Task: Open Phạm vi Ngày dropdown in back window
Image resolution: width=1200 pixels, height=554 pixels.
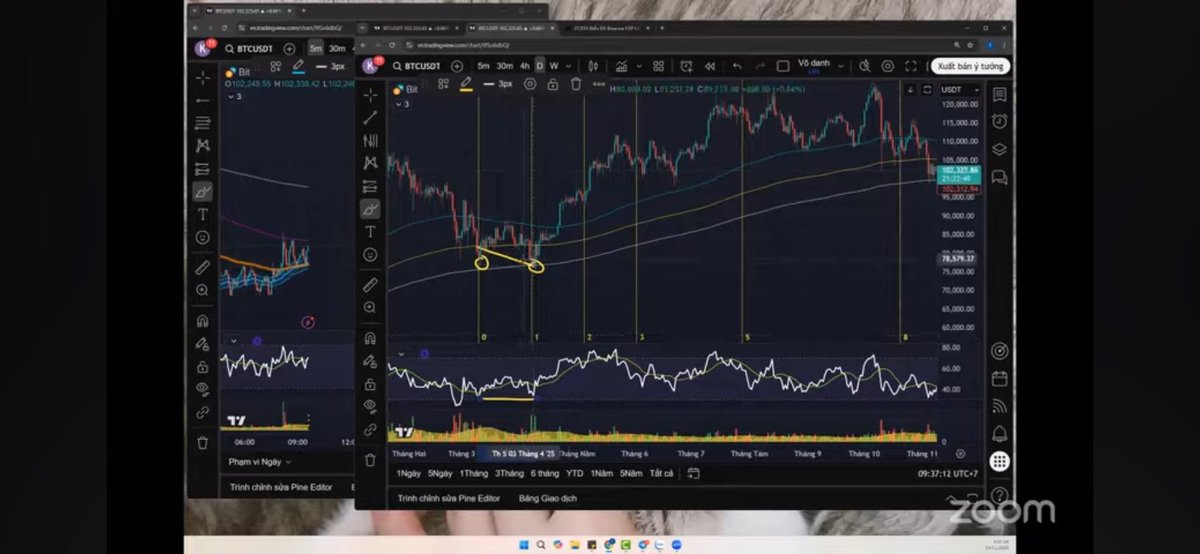Action: click(260, 461)
